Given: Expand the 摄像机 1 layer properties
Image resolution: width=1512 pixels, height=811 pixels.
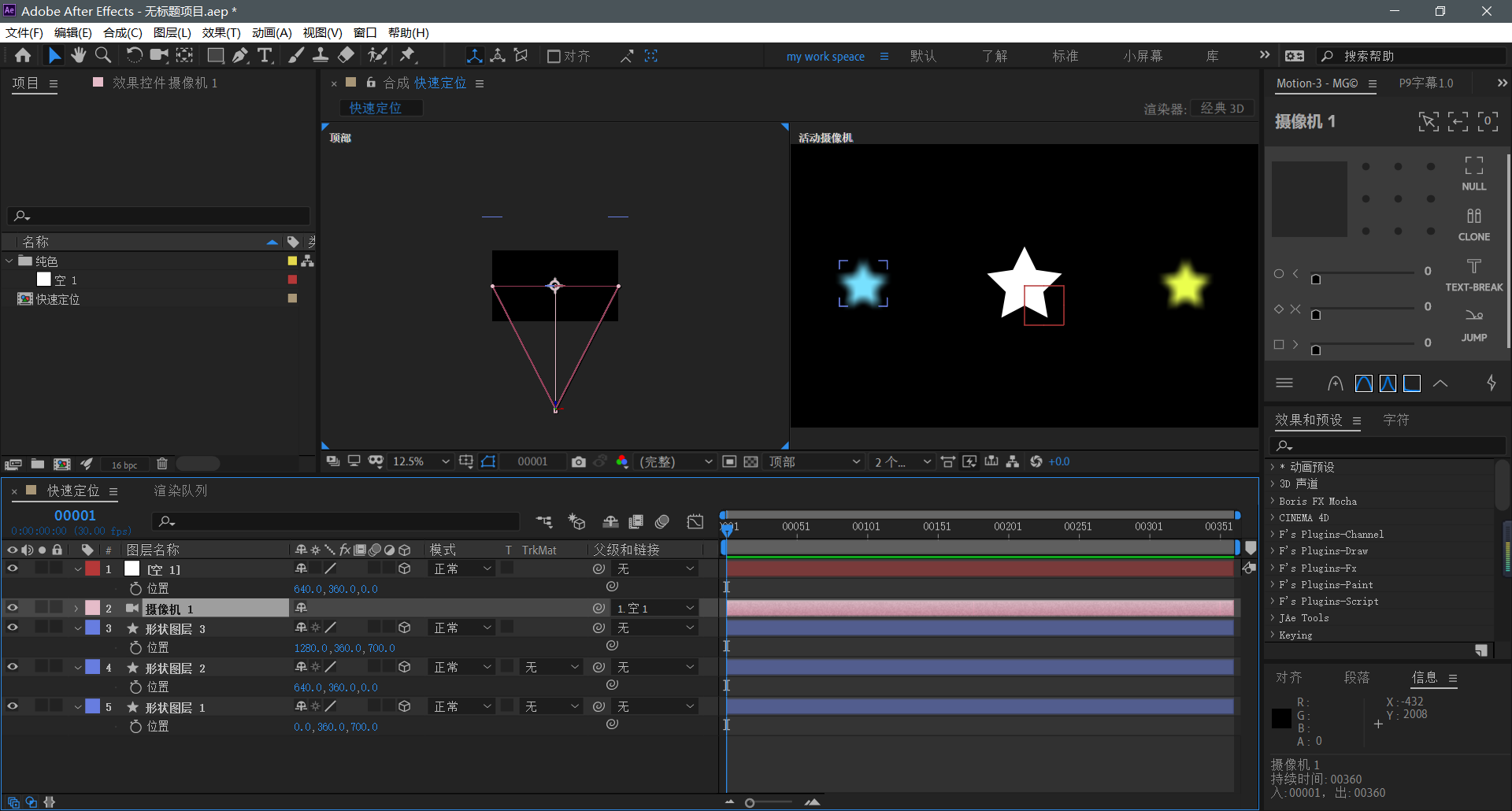Looking at the screenshot, I should click(x=76, y=609).
